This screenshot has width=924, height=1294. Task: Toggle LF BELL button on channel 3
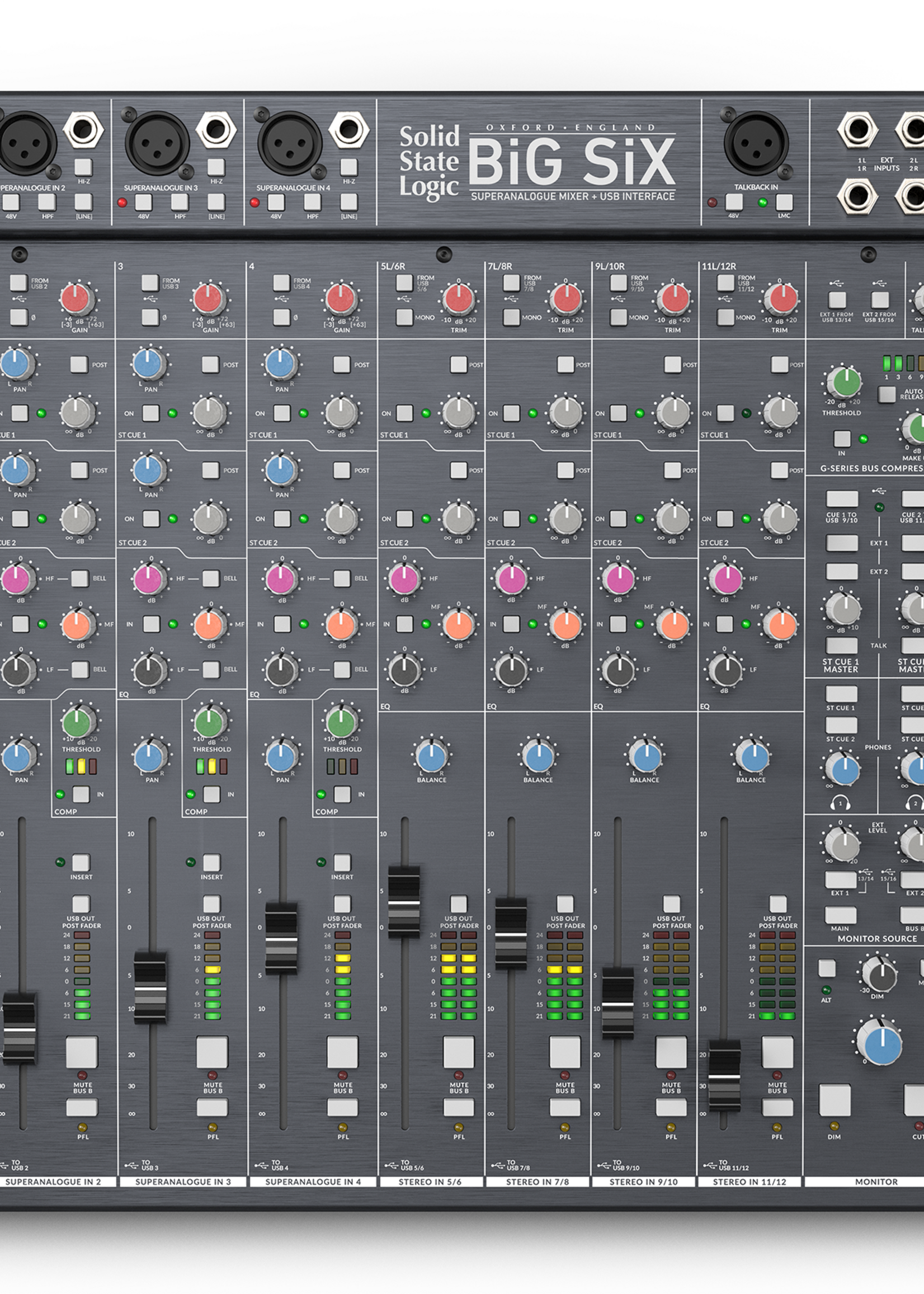(x=211, y=670)
